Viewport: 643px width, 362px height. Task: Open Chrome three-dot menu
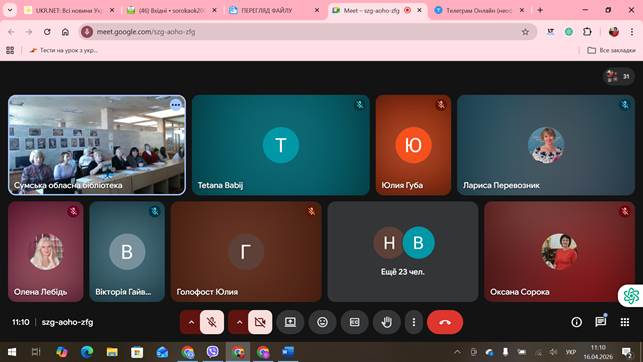pyautogui.click(x=632, y=32)
